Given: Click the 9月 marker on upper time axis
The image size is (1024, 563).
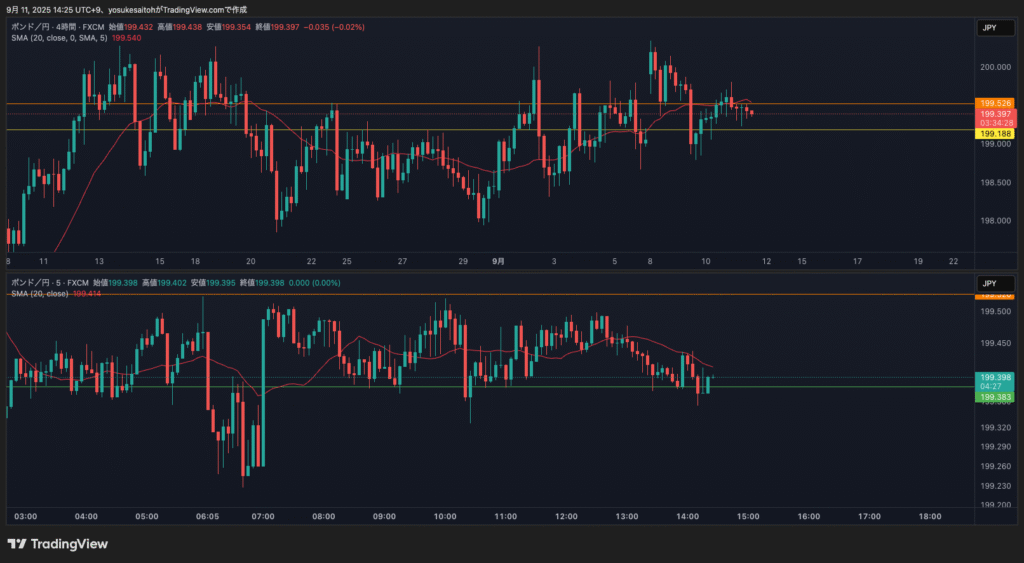Looking at the screenshot, I should pyautogui.click(x=498, y=261).
